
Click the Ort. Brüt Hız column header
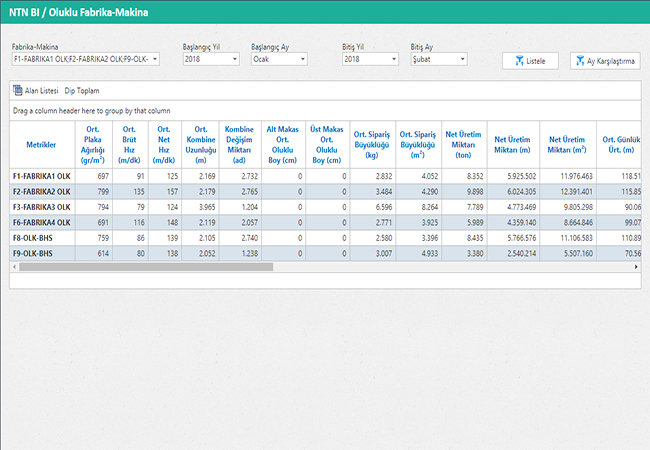pyautogui.click(x=129, y=144)
